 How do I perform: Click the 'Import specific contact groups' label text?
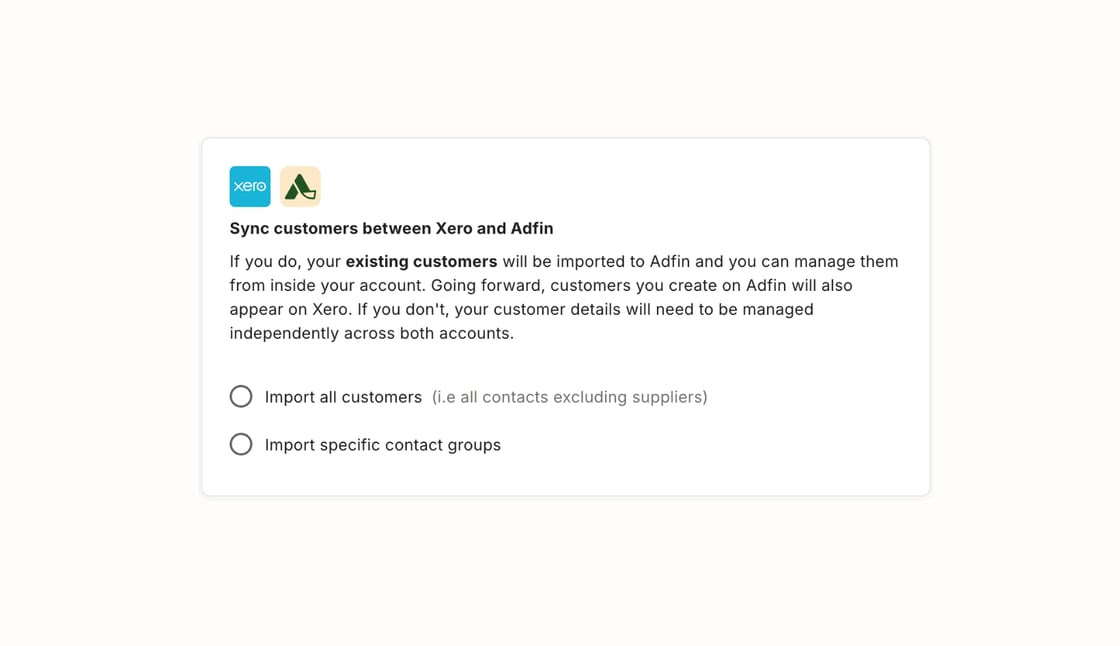pyautogui.click(x=383, y=445)
